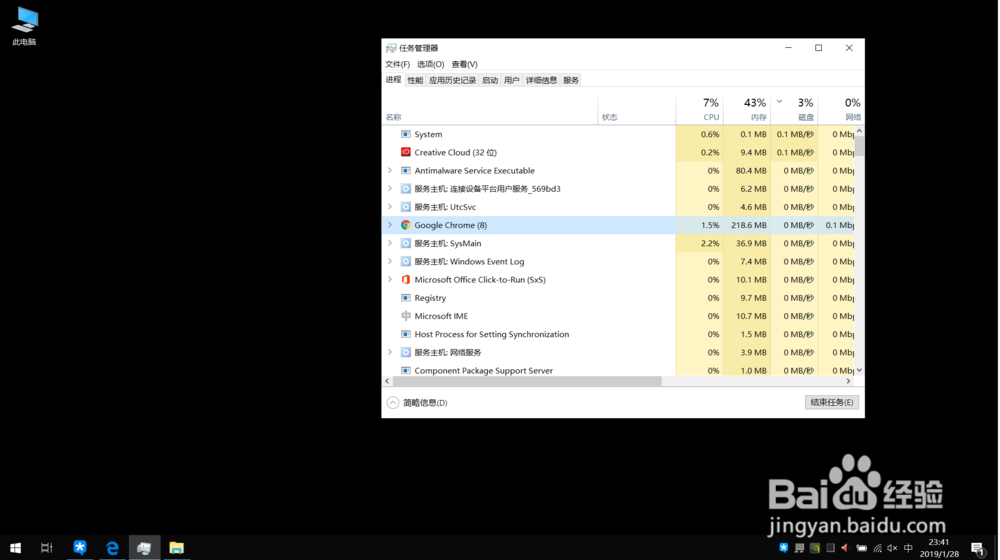Click the Microsoft IME process icon
This screenshot has height=560, width=1000.
tap(406, 316)
